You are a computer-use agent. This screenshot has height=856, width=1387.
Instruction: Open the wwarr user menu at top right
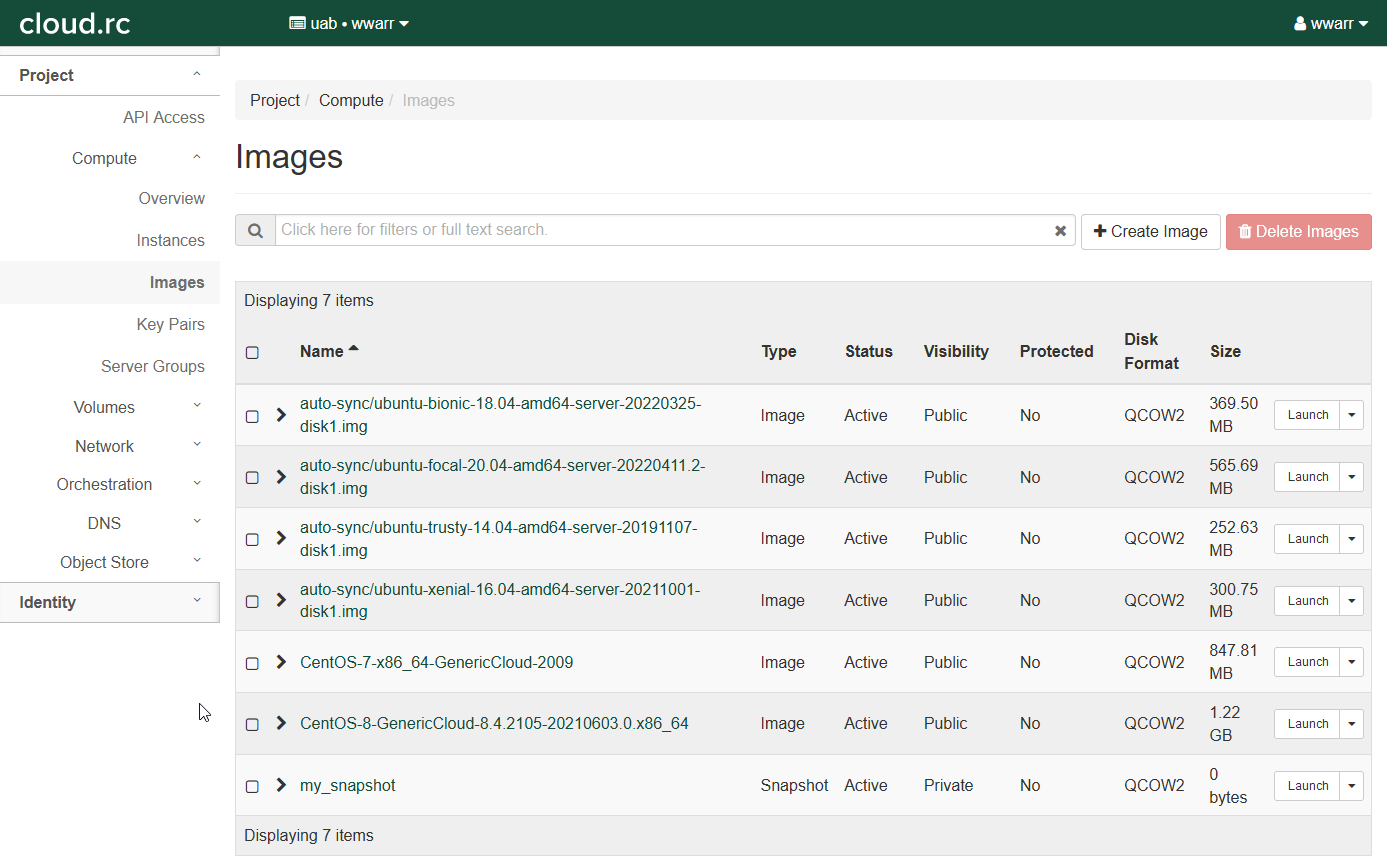[x=1331, y=23]
